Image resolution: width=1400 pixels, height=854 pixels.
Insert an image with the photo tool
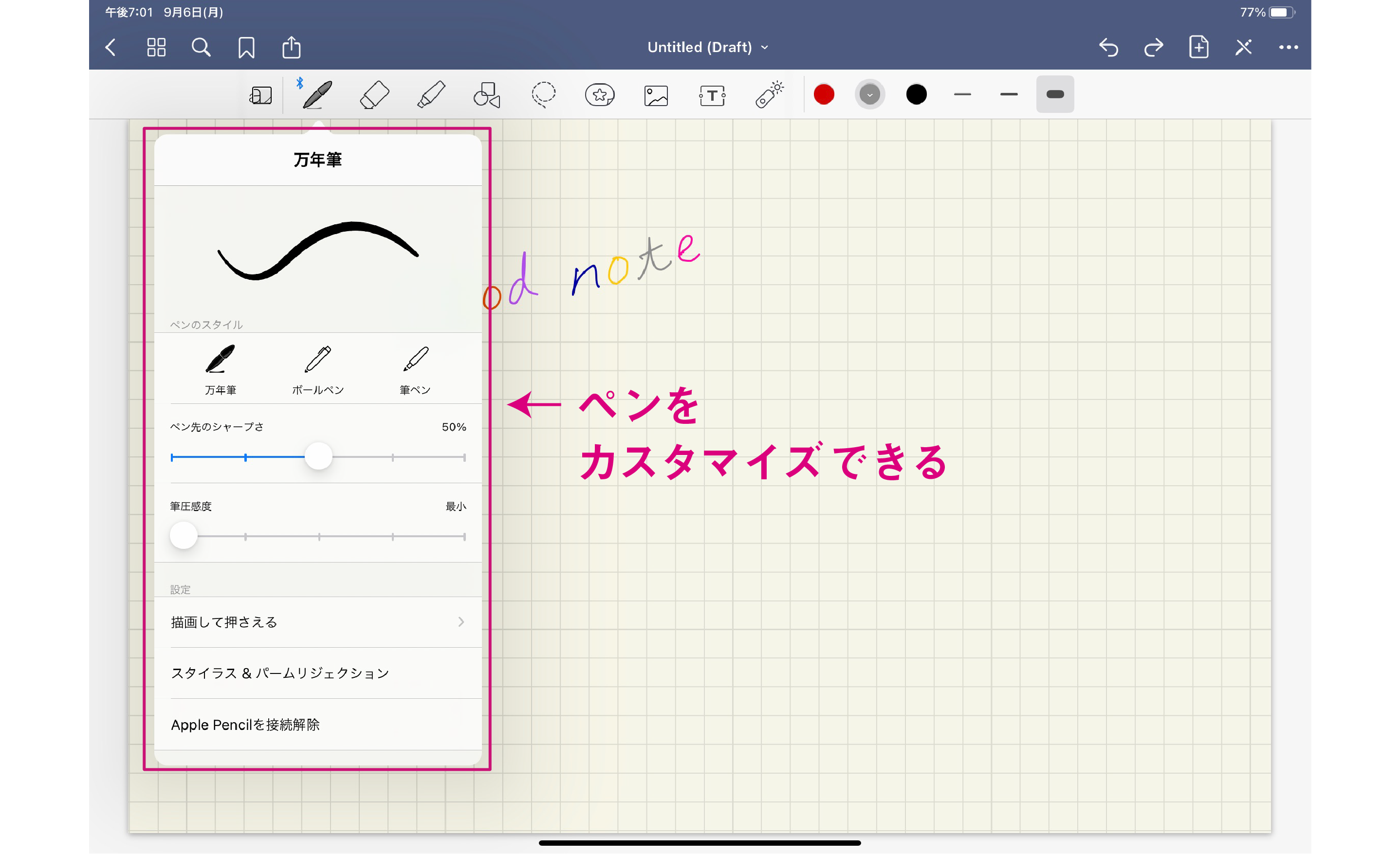click(x=656, y=95)
